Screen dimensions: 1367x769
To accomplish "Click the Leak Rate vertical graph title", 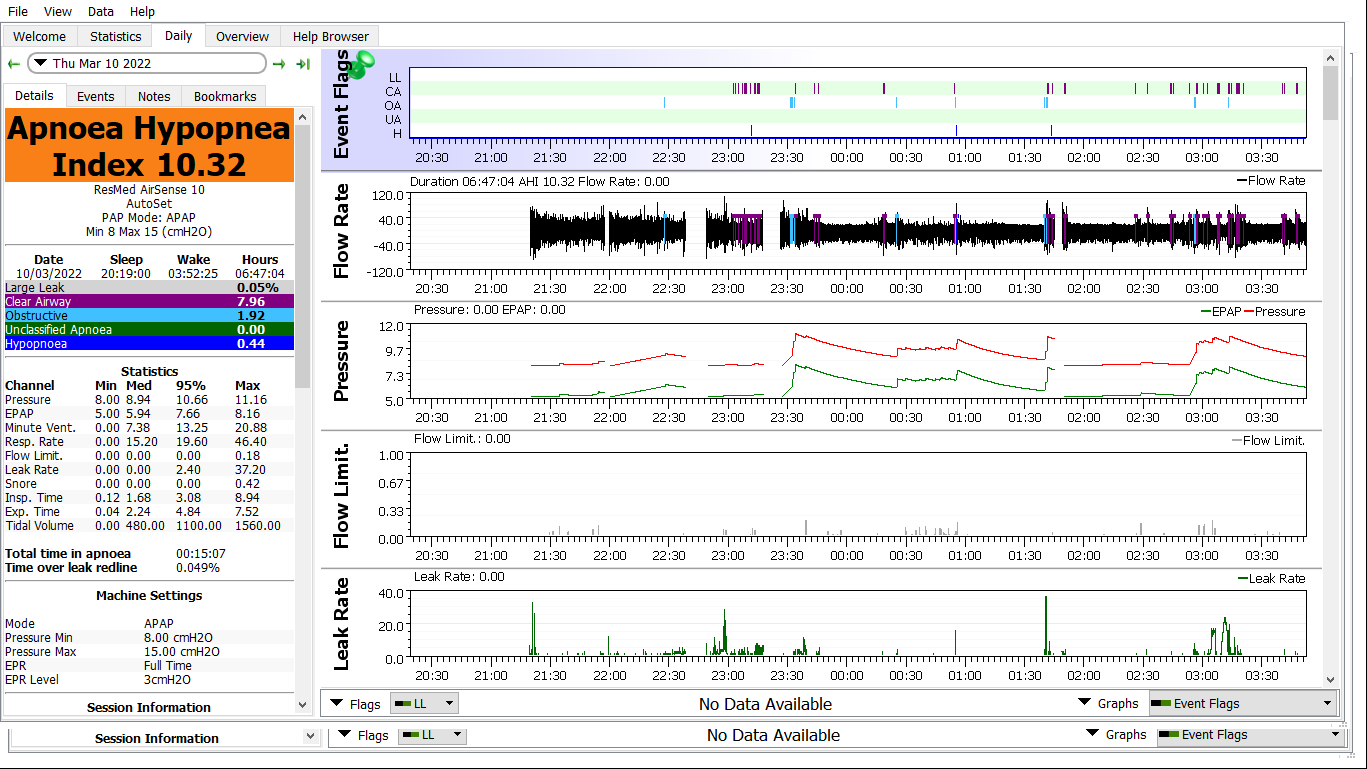I will pos(342,625).
